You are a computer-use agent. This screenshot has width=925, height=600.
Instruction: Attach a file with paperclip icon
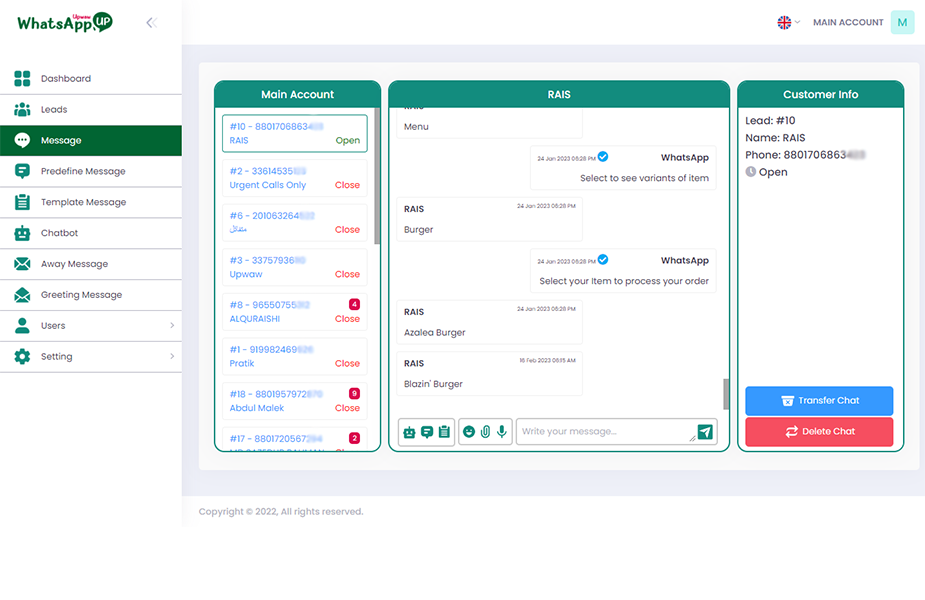click(485, 432)
